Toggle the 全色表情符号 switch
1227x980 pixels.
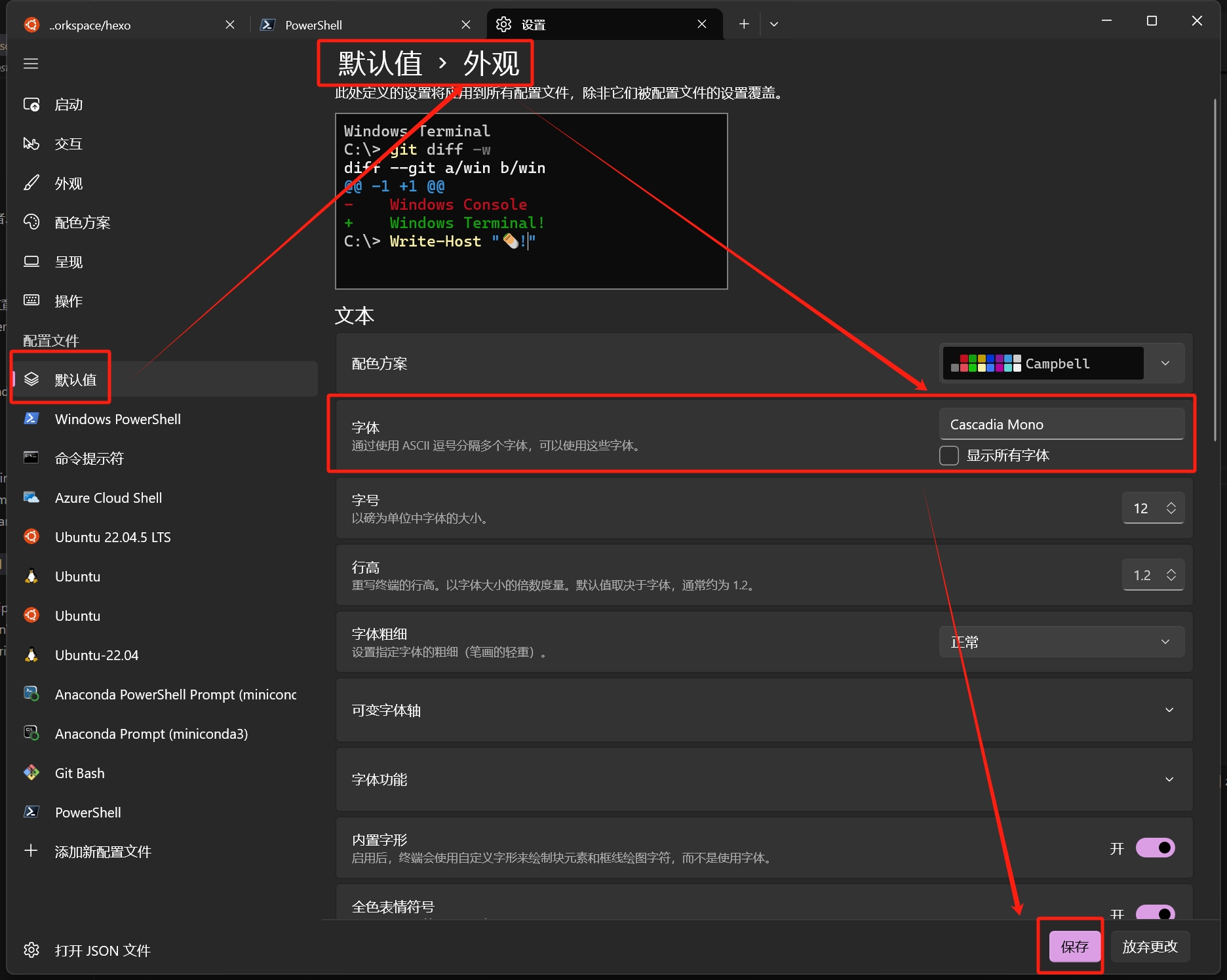[x=1155, y=912]
